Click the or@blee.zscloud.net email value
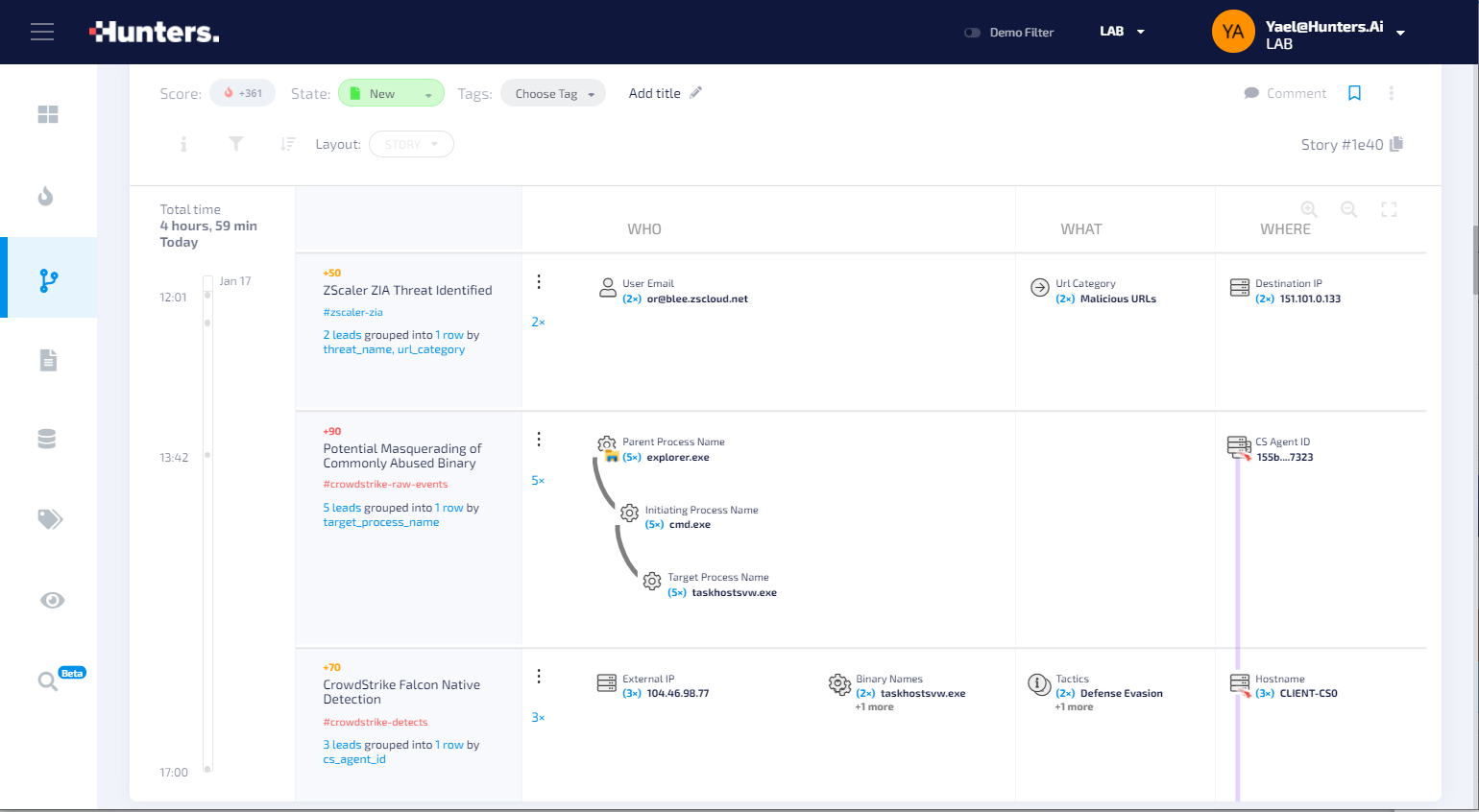Image resolution: width=1479 pixels, height=812 pixels. [697, 299]
